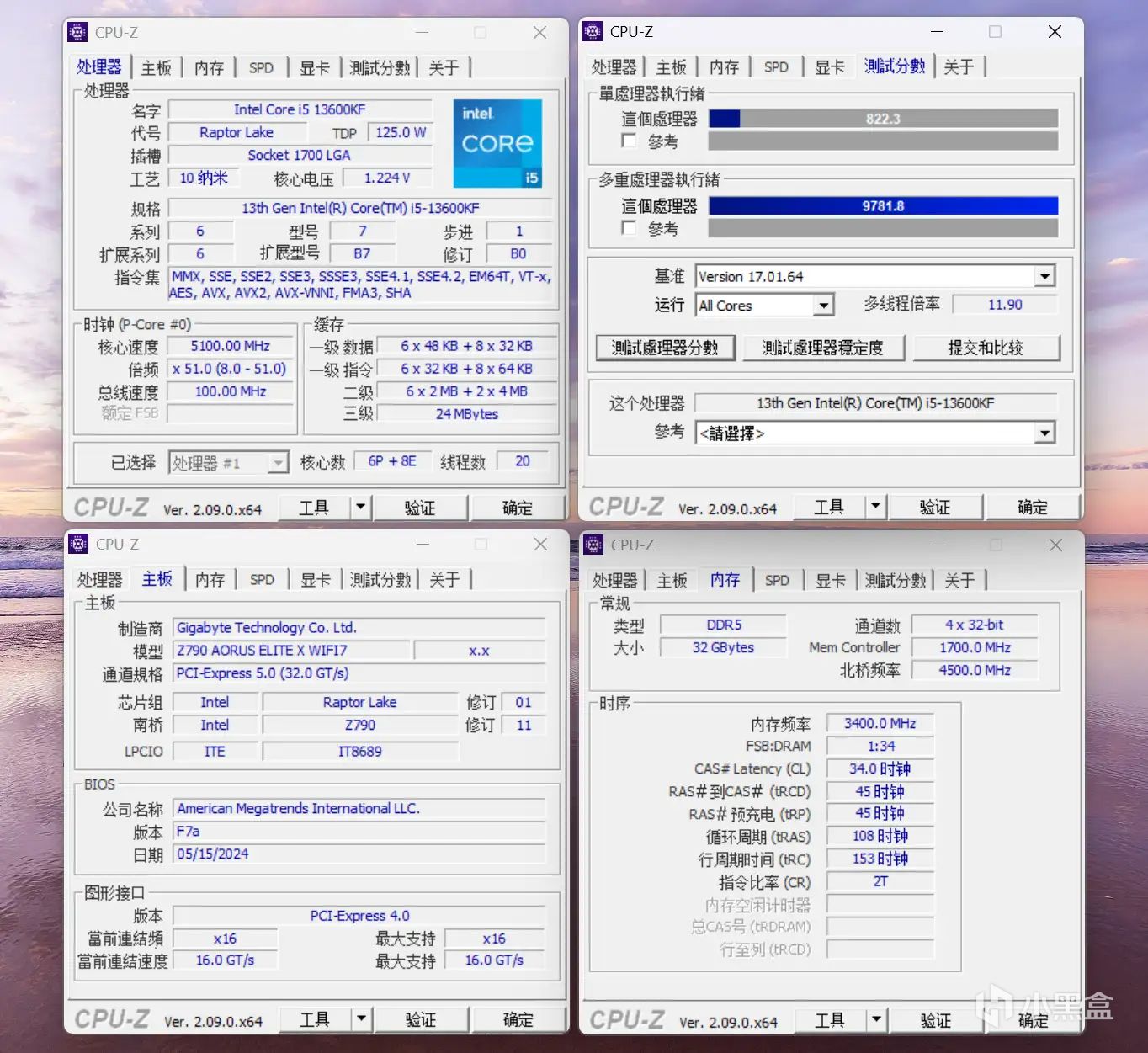The image size is (1148, 1053).
Task: Click 制造商 value Gigabyte Technology Co. Ltd.
Action: click(x=359, y=627)
